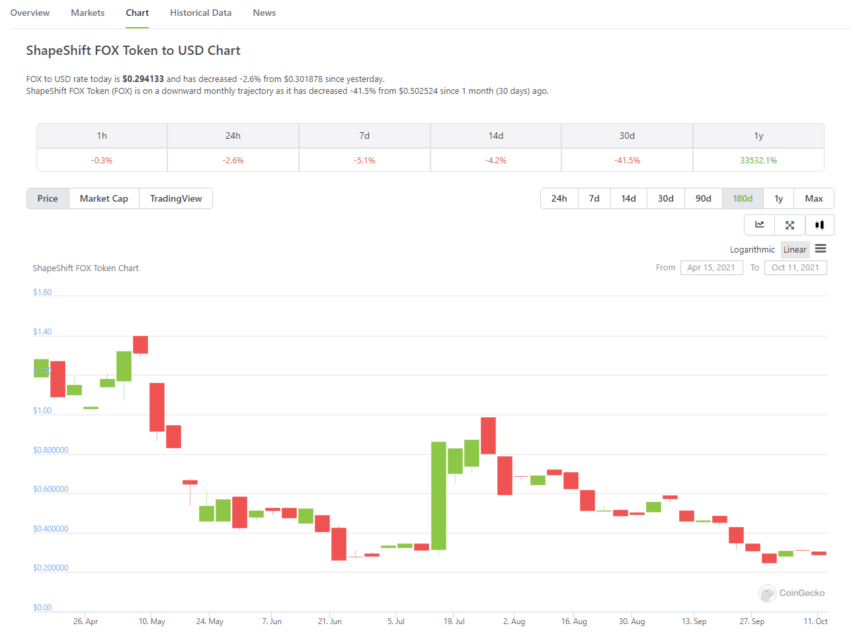Enable Linear scale

[795, 250]
